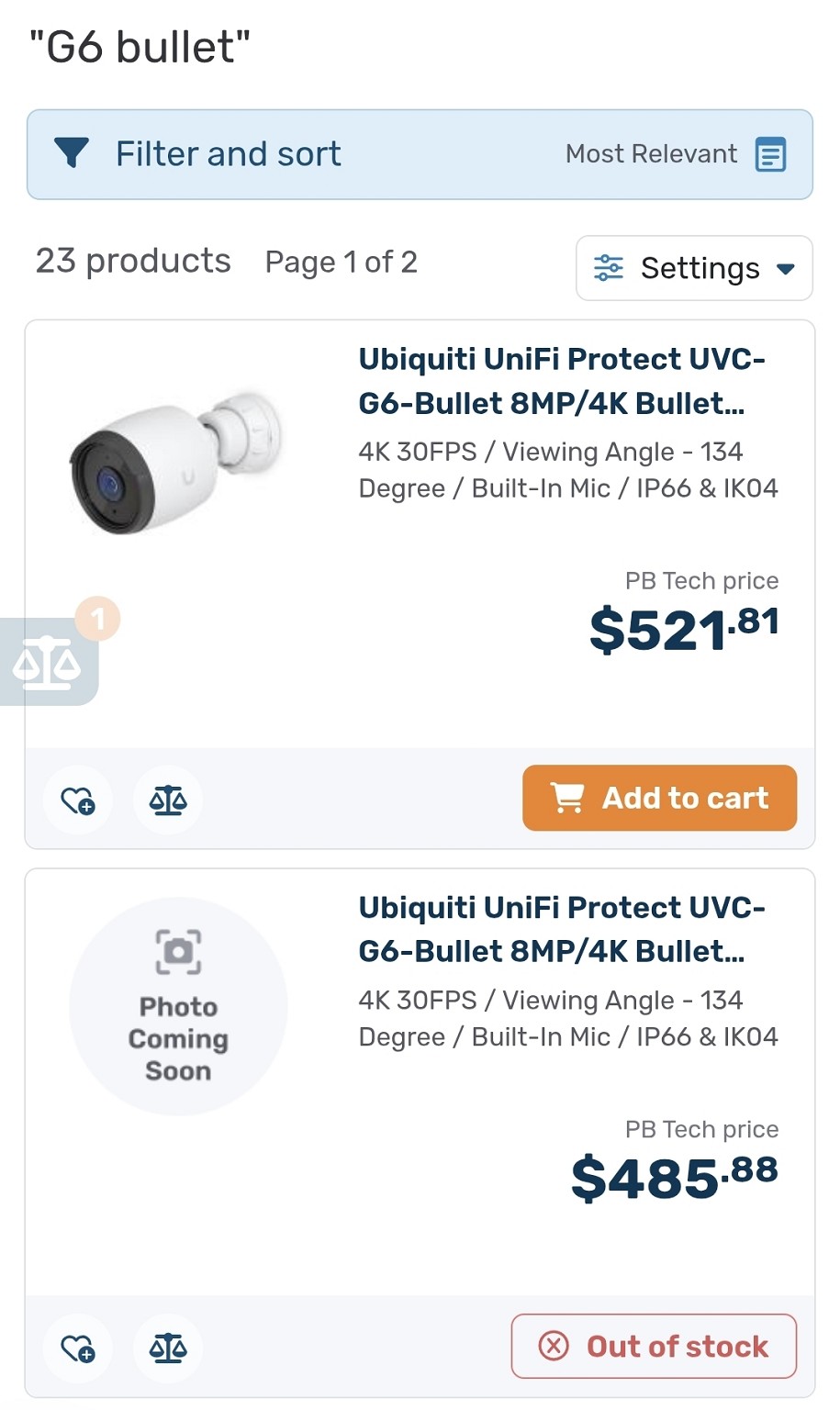Click the Settings sliders icon
The width and height of the screenshot is (840, 1410).
608,268
